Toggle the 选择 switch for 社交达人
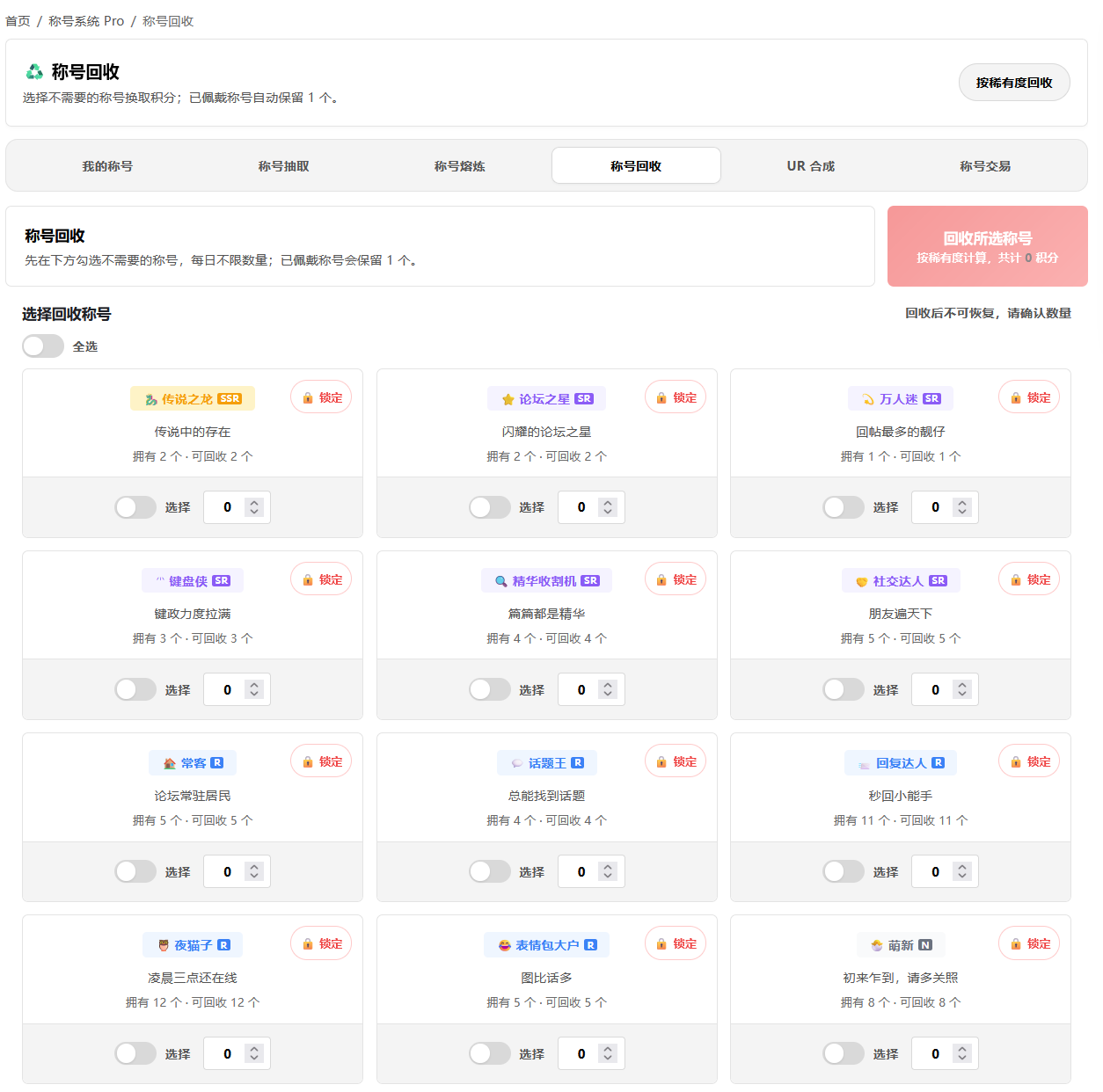Viewport: 1103px width, 1092px height. click(x=844, y=689)
